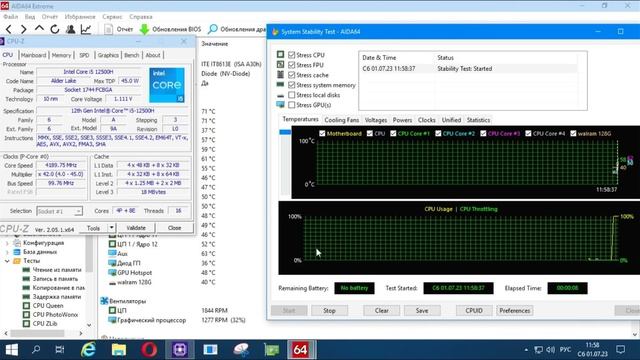Click the user icon in AIDA64 toolbar
640x360 pixels.
[70, 29]
